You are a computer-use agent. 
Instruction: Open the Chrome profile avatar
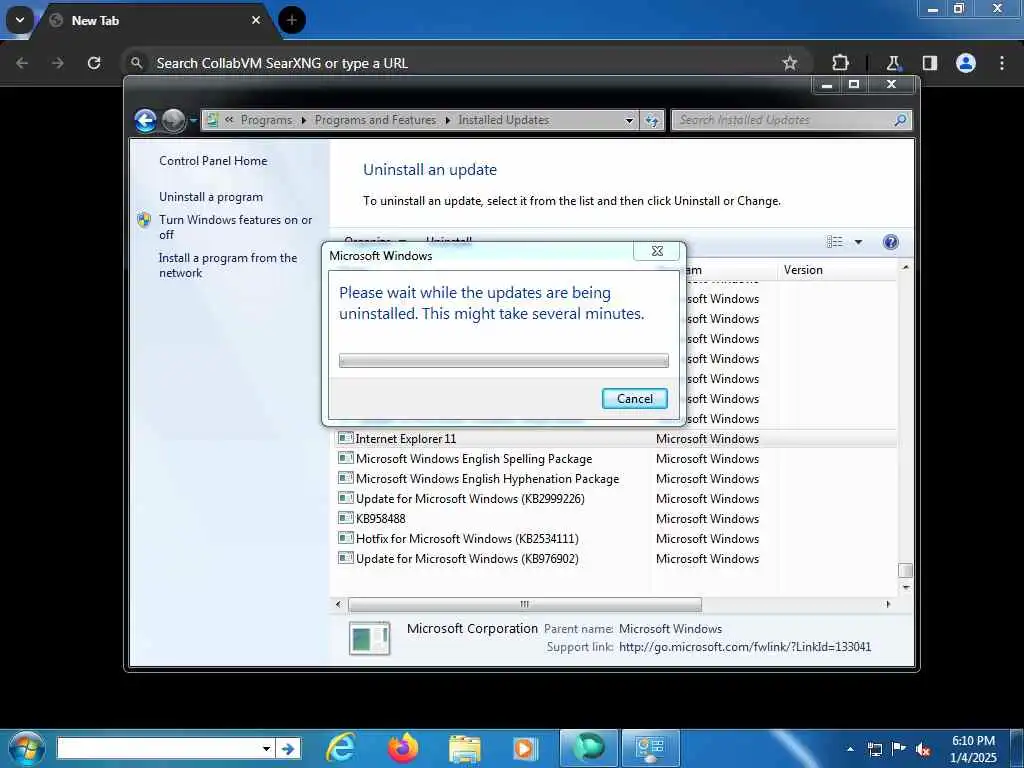[x=966, y=63]
